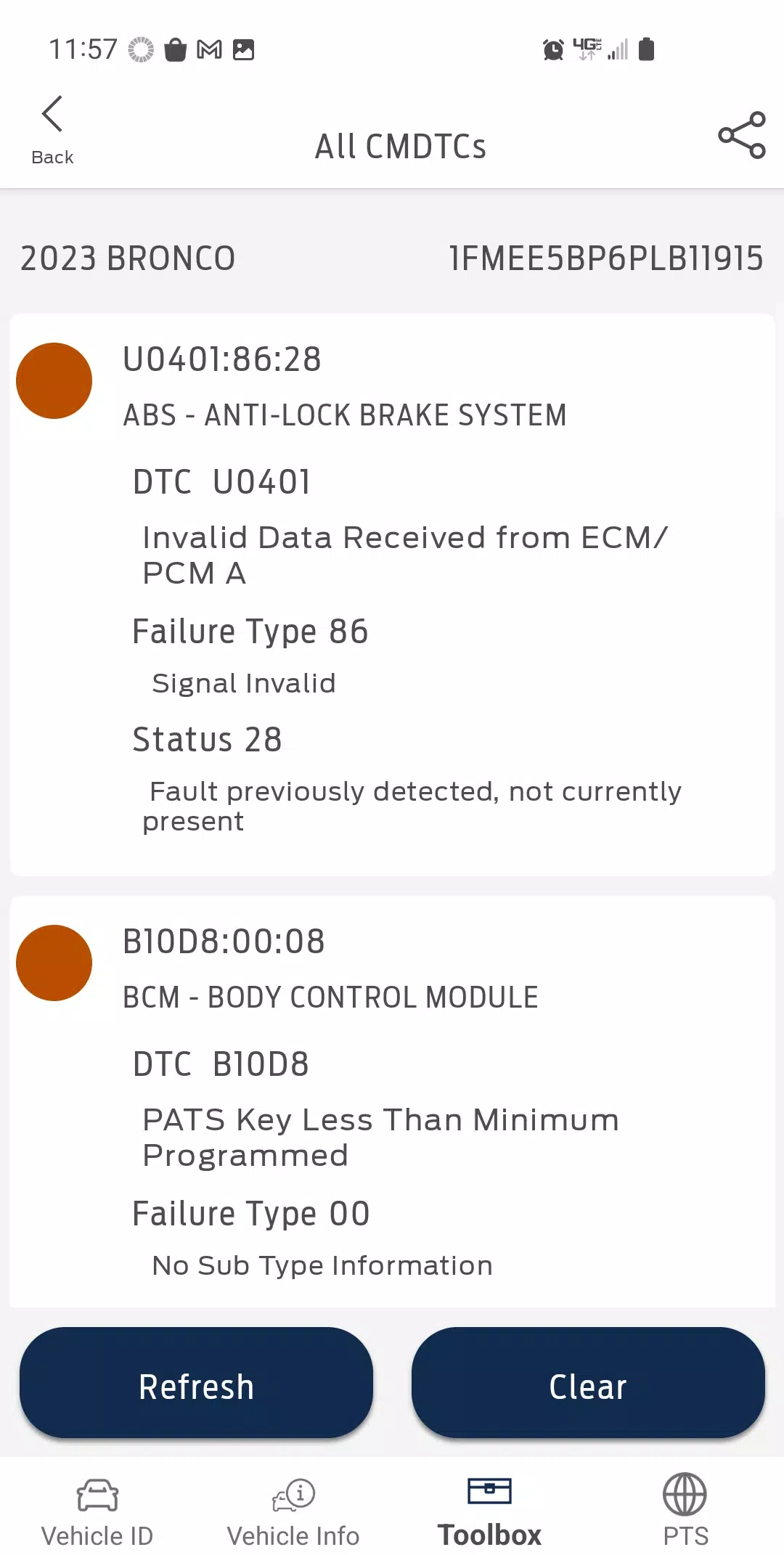Viewport: 784px width, 1555px height.
Task: Switch to the PTS tab label
Action: [x=685, y=1536]
